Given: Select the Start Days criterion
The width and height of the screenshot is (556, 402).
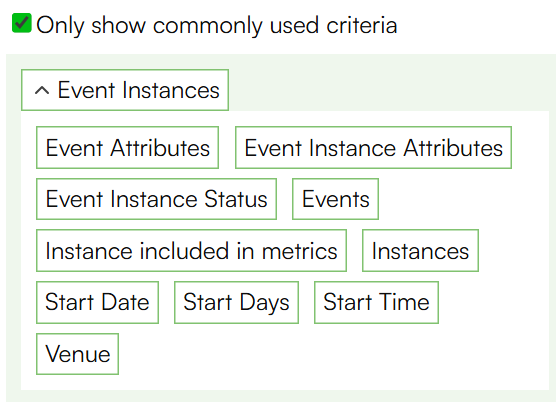Looking at the screenshot, I should click(x=236, y=302).
